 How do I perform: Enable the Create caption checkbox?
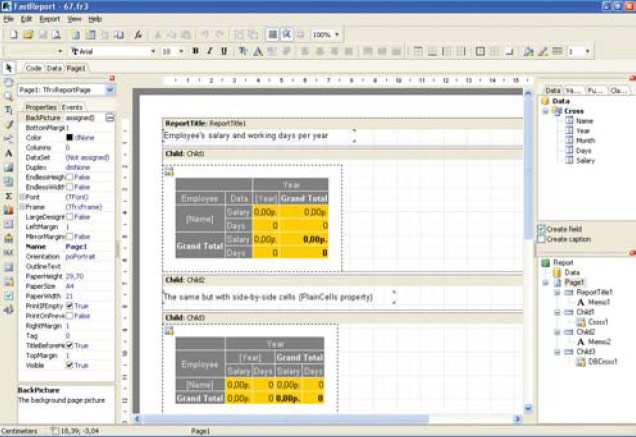point(542,240)
